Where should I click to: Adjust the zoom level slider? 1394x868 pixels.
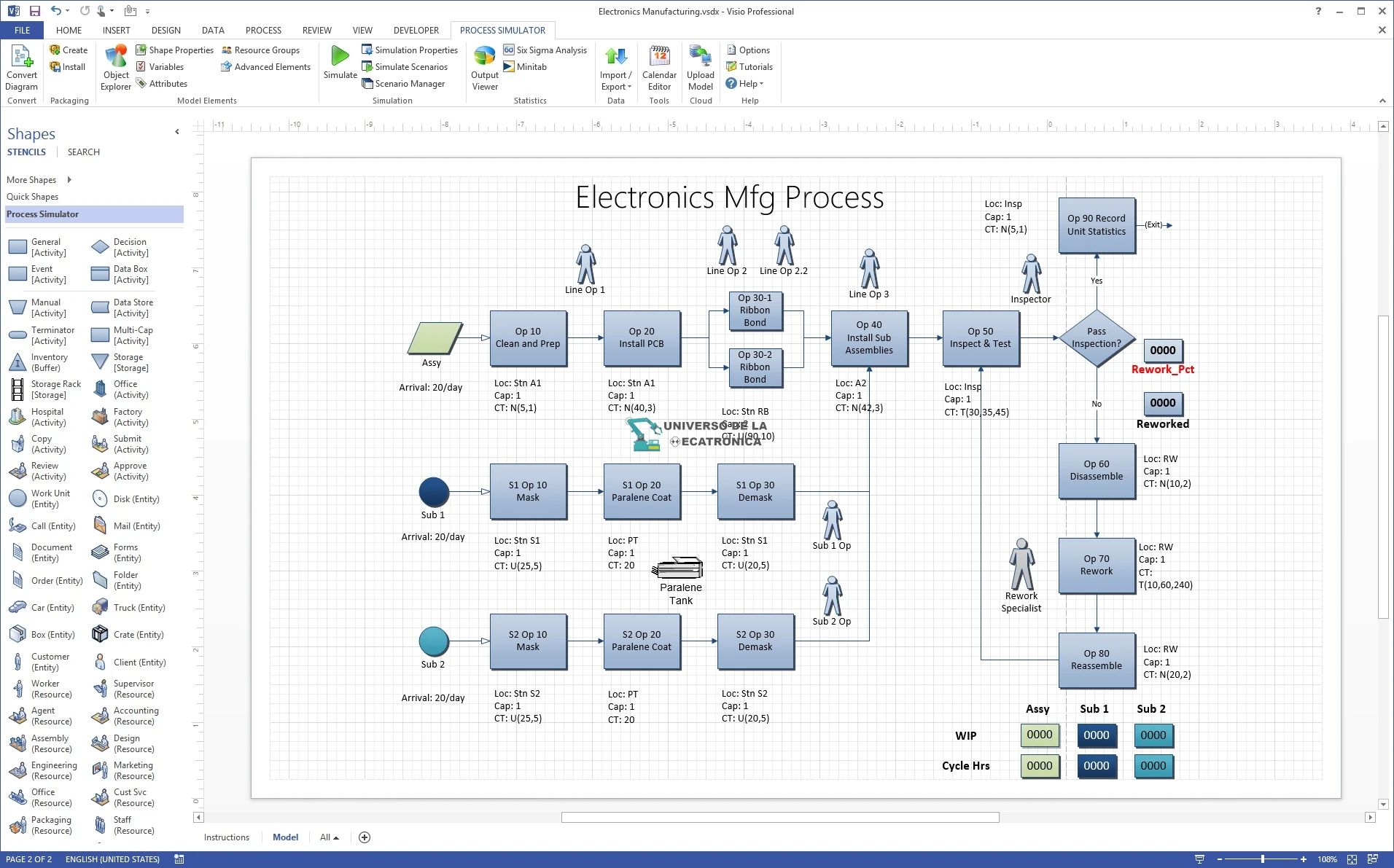[x=1262, y=859]
